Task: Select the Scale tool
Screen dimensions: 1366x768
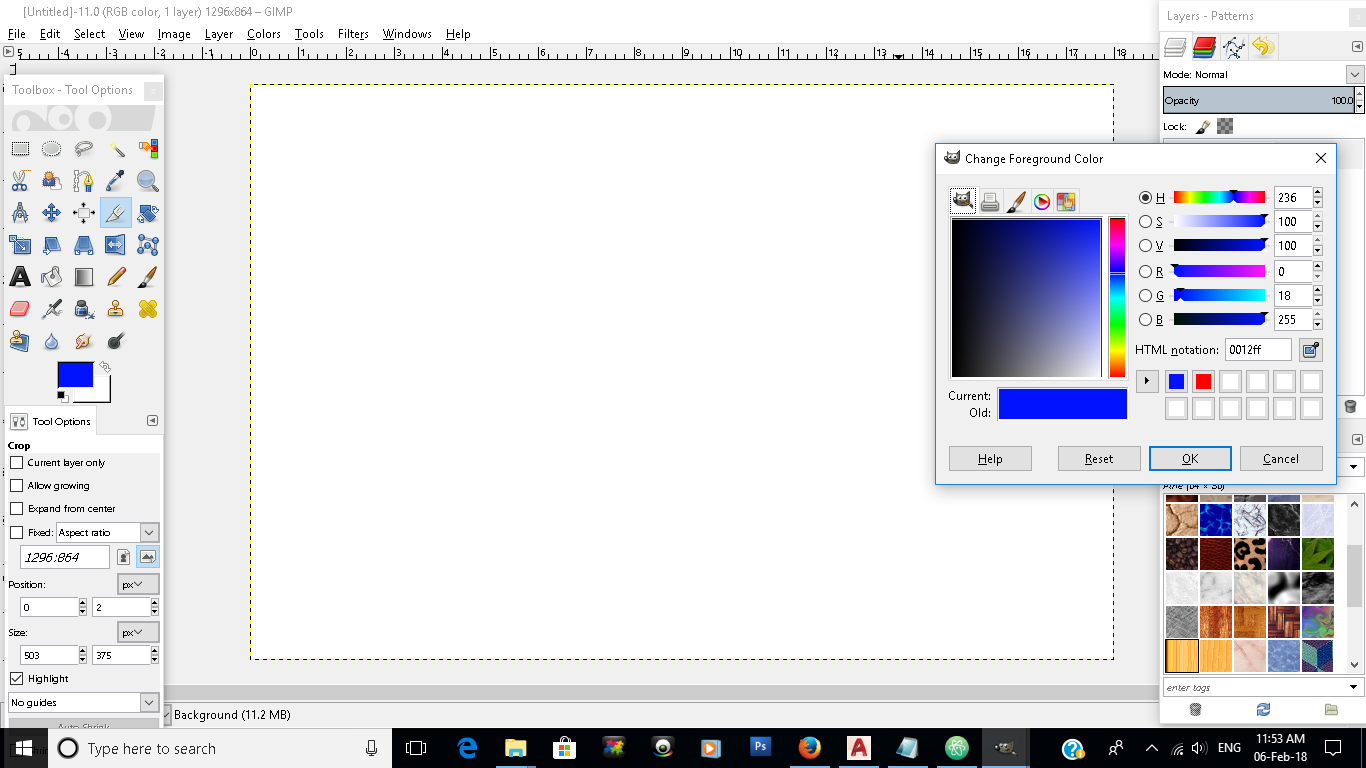Action: point(20,245)
